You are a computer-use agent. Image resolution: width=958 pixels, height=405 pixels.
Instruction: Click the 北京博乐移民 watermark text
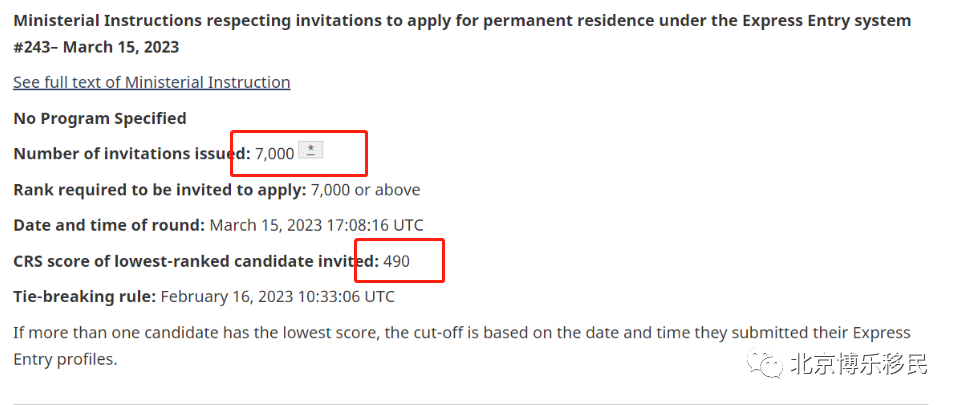(860, 363)
